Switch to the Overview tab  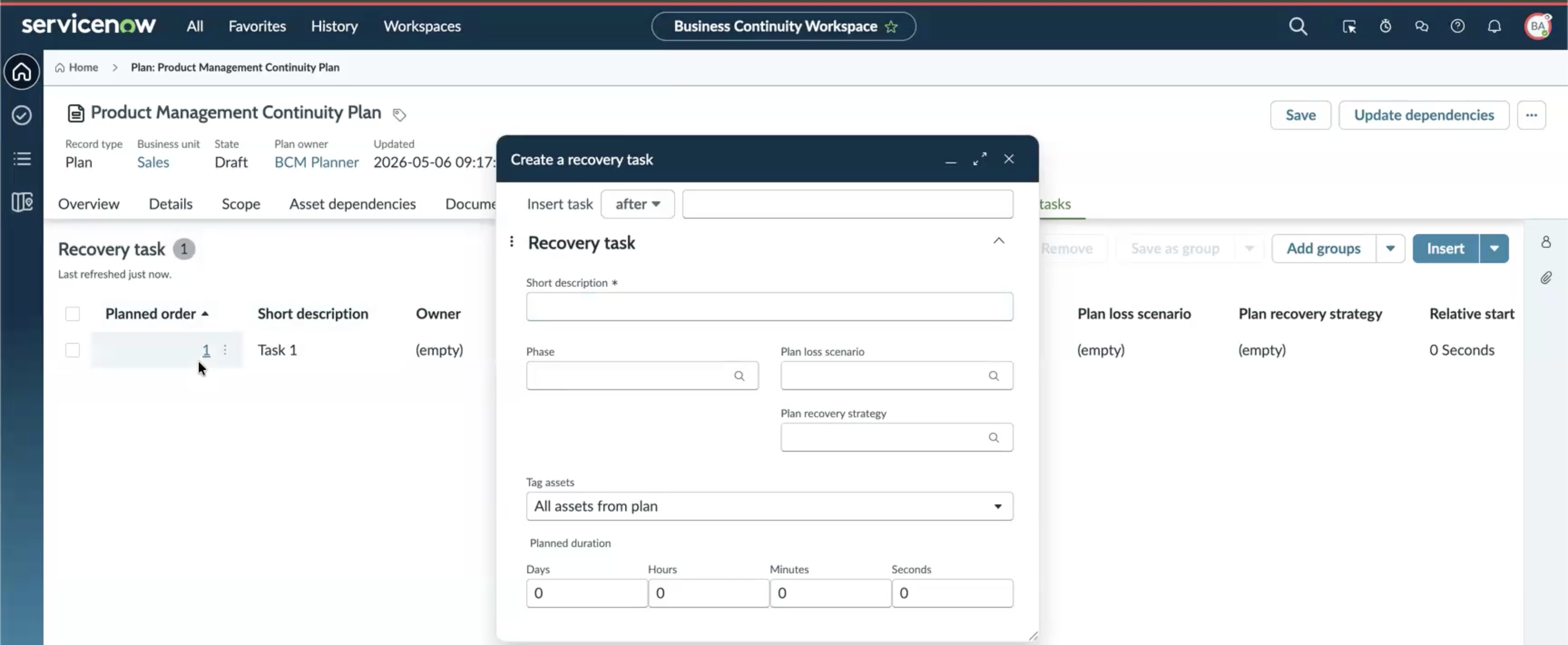[89, 205]
